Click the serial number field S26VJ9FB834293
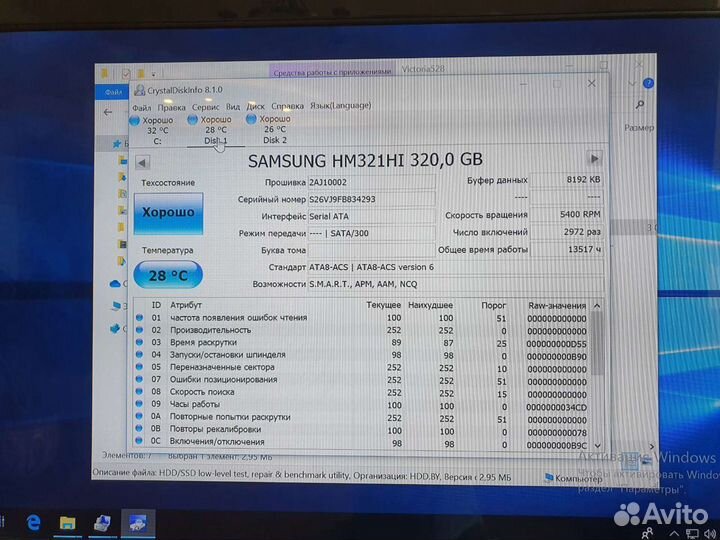The height and width of the screenshot is (540, 720). [371, 199]
